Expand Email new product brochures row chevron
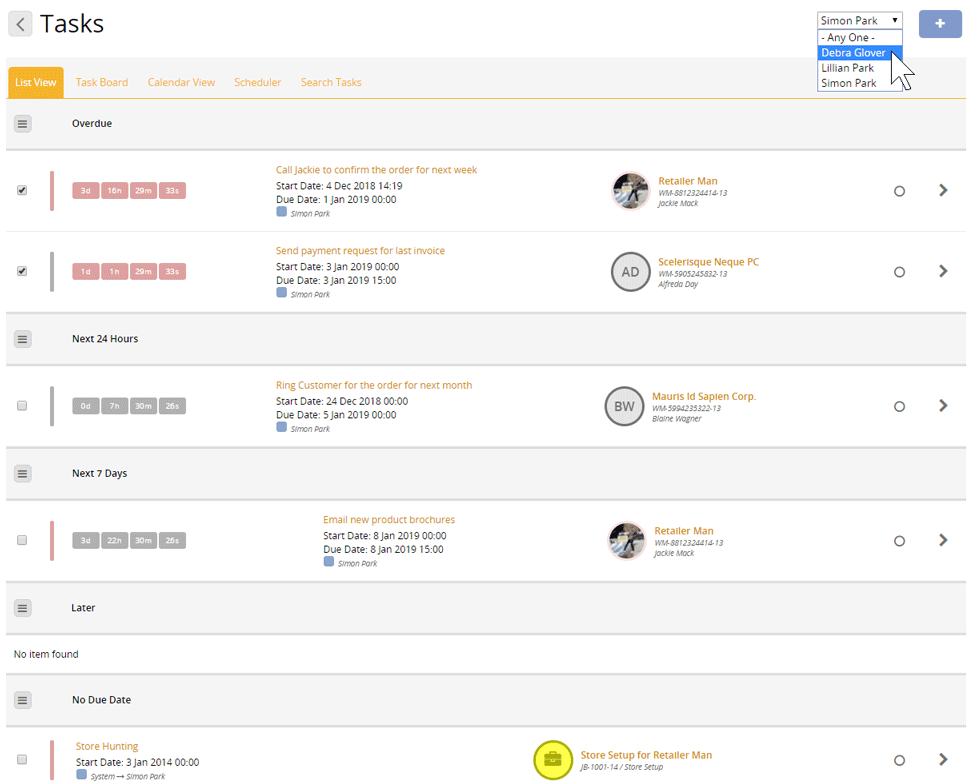The image size is (973, 783). (x=943, y=541)
